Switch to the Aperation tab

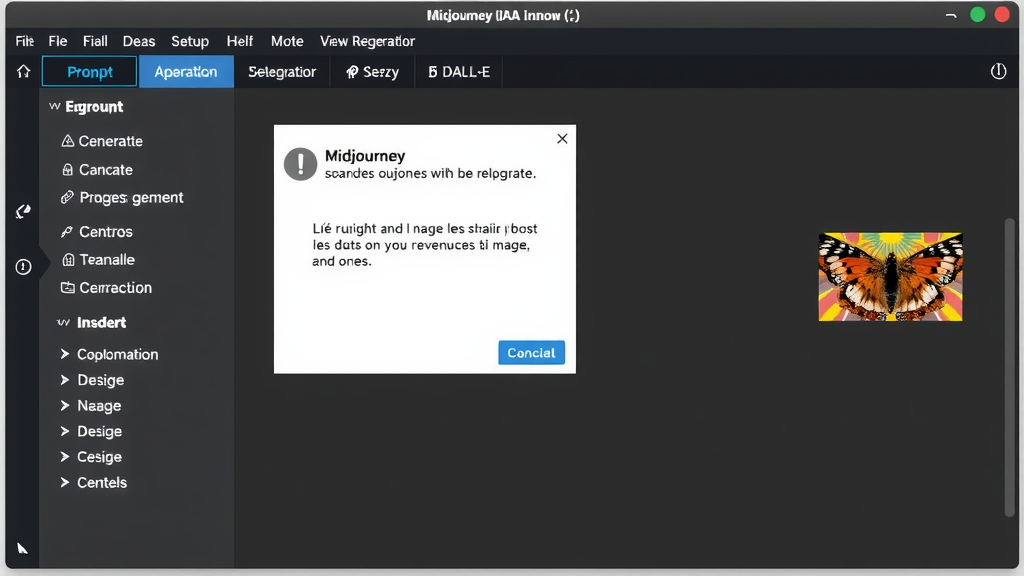(186, 72)
